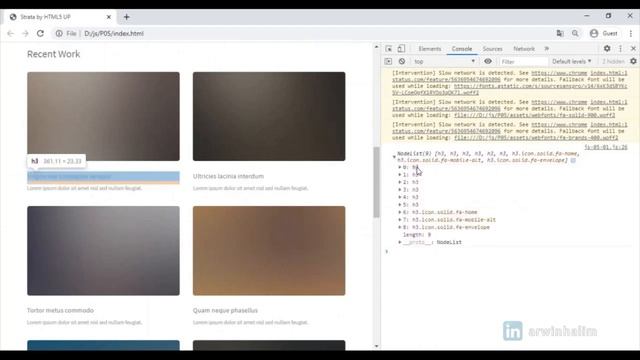Open the thumbnail above Ultricies lacinia interdum
Viewport: 640px width, 360px height.
point(269,116)
